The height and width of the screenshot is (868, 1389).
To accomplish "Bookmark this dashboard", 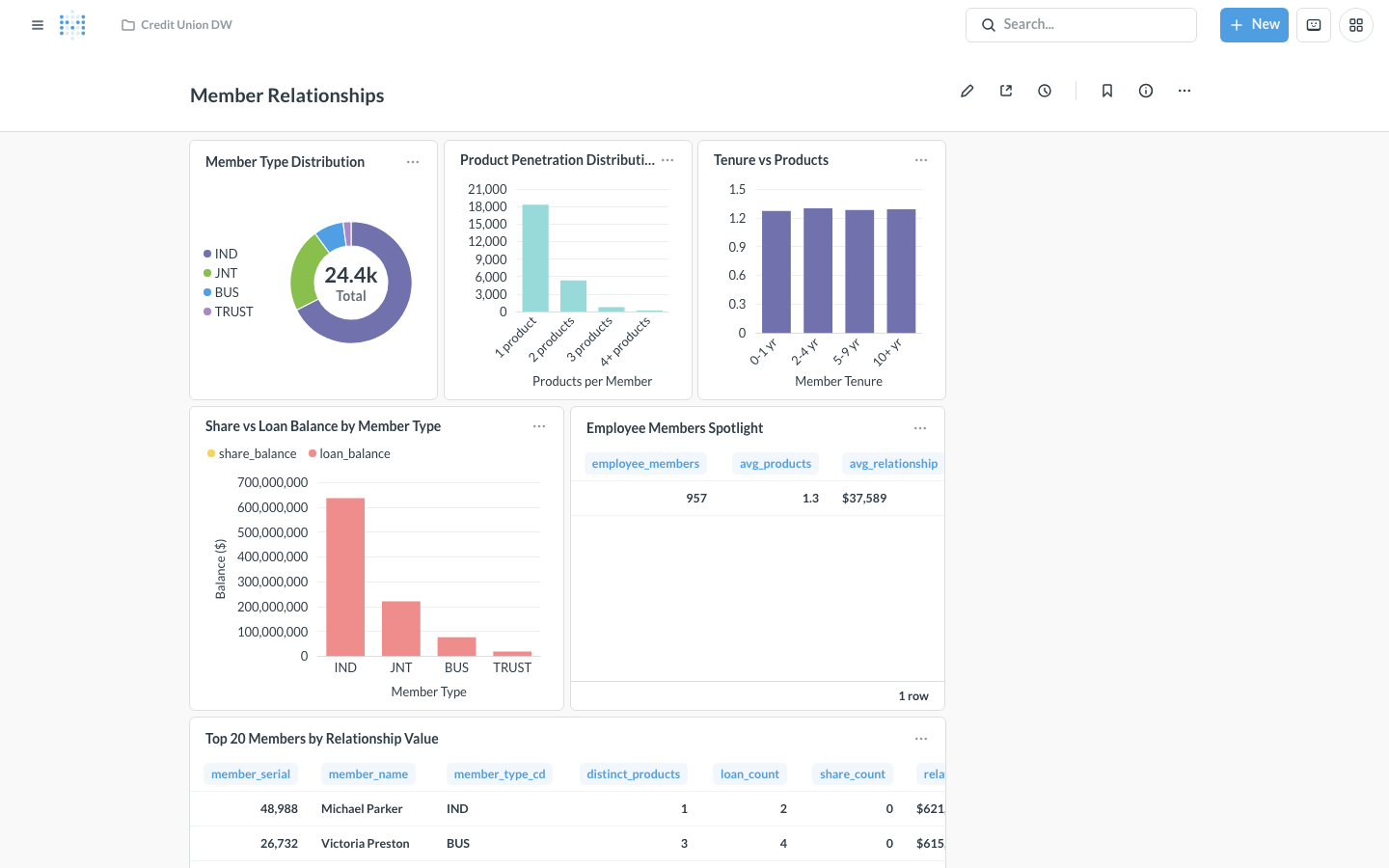I will [1107, 91].
